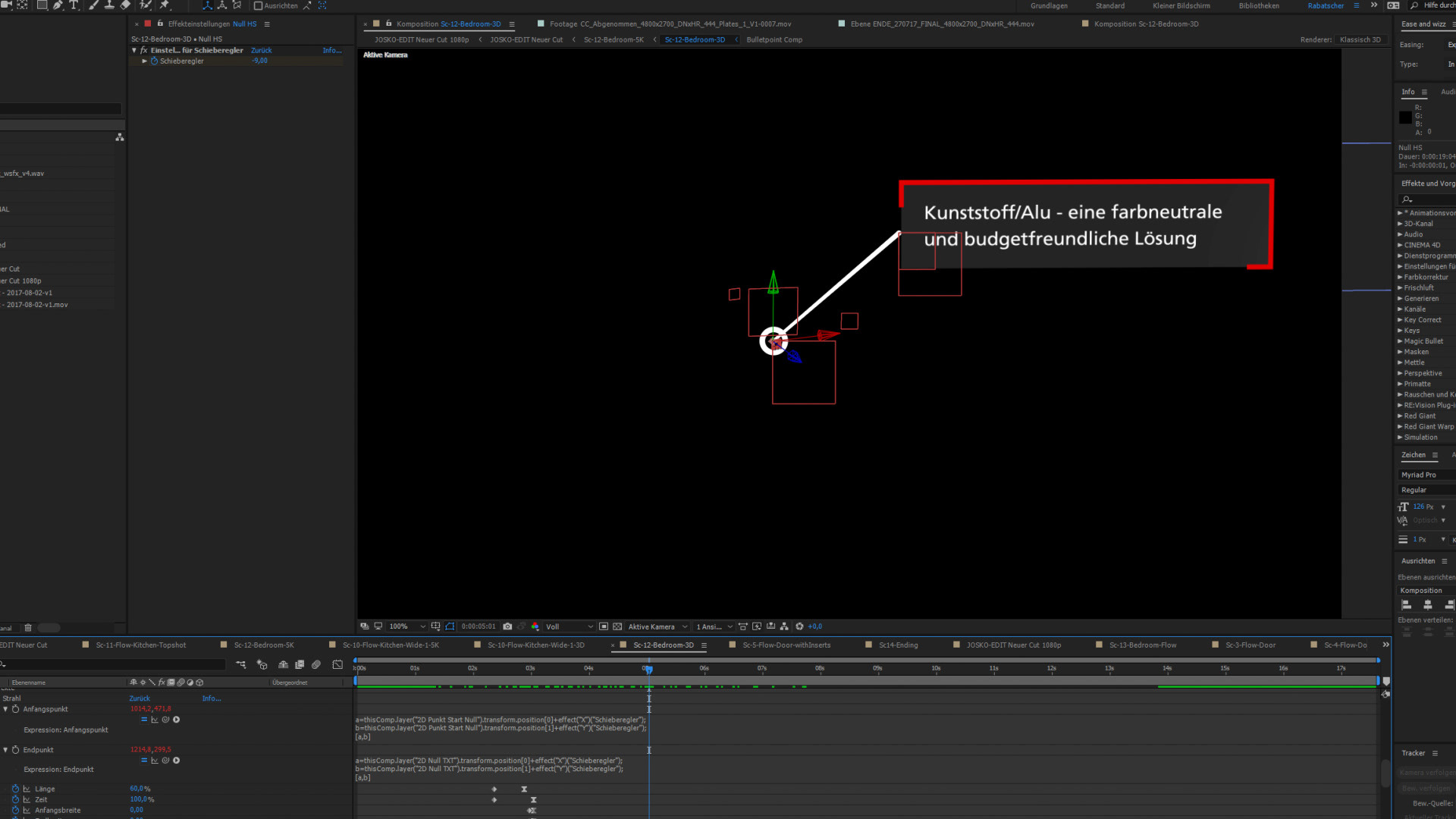The image size is (1456, 819).
Task: Enable the draft 3D timeline icon
Action: (x=262, y=664)
